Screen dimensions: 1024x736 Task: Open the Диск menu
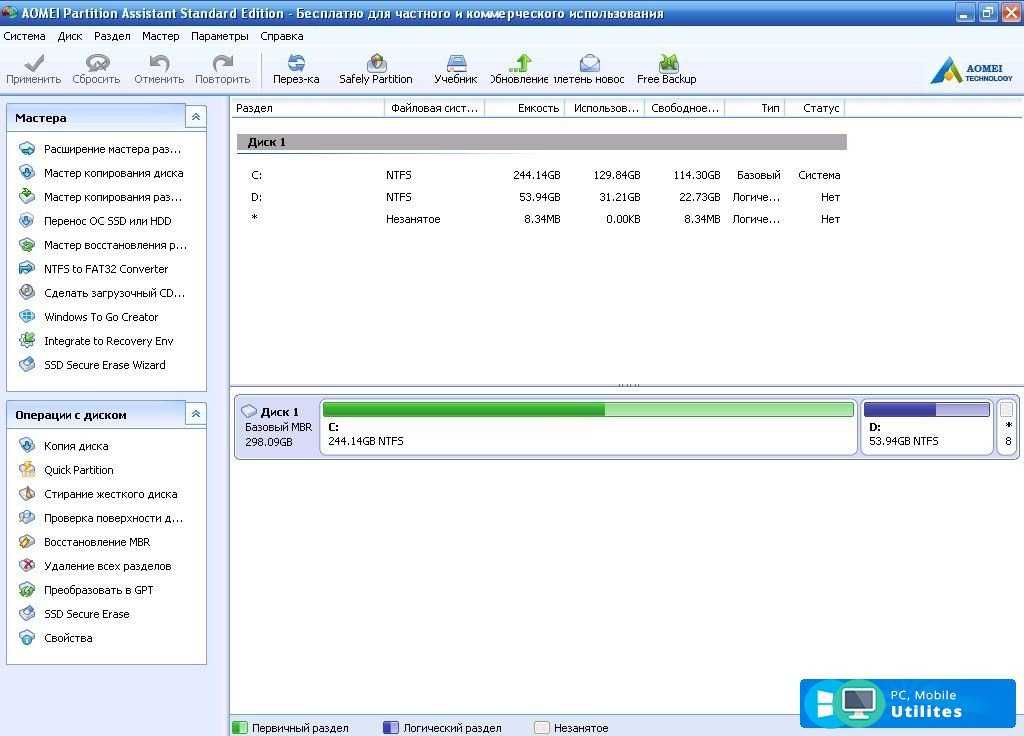tap(70, 36)
